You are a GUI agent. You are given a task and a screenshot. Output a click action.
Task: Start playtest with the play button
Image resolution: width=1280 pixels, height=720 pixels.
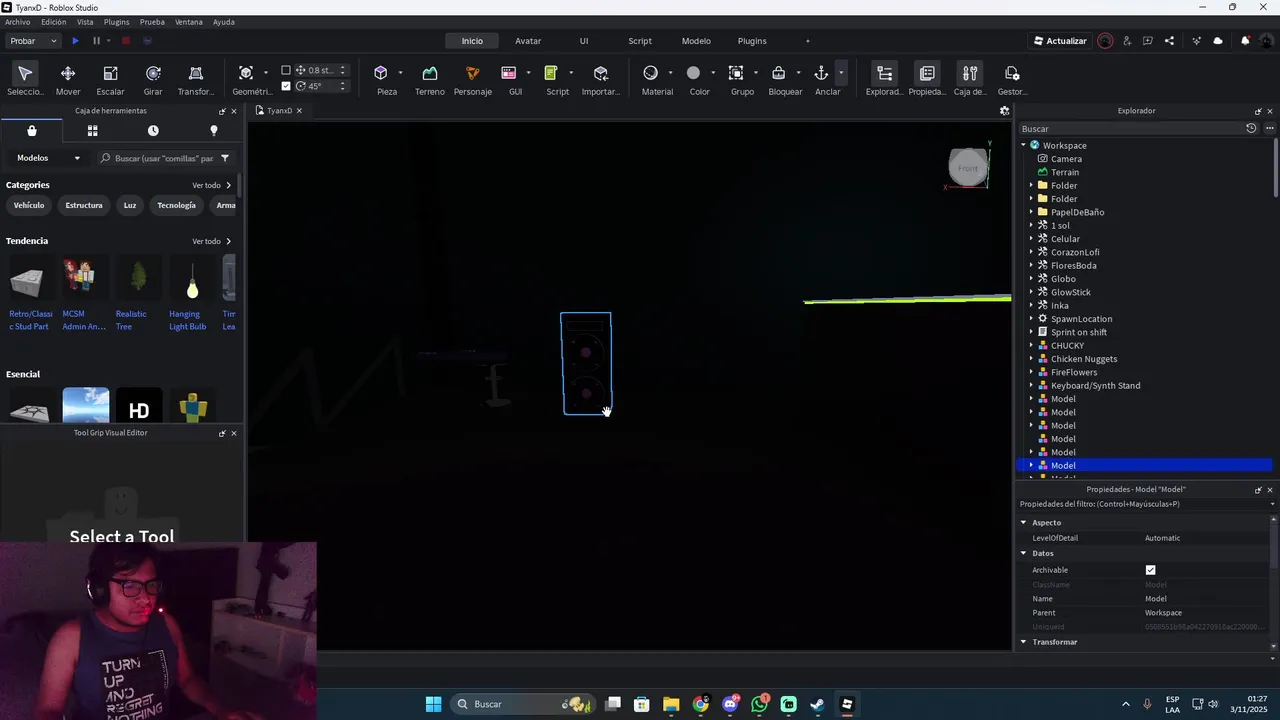[x=75, y=41]
